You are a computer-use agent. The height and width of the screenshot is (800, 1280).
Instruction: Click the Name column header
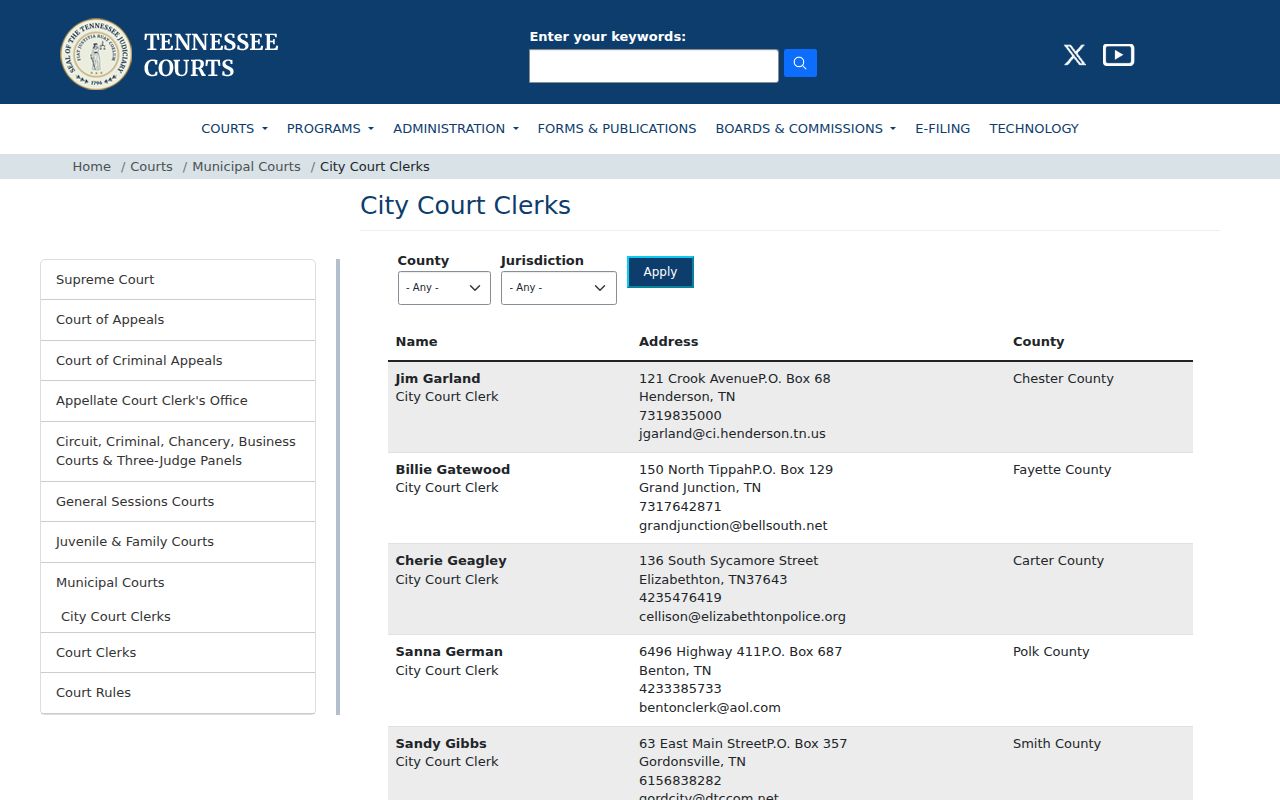(417, 342)
